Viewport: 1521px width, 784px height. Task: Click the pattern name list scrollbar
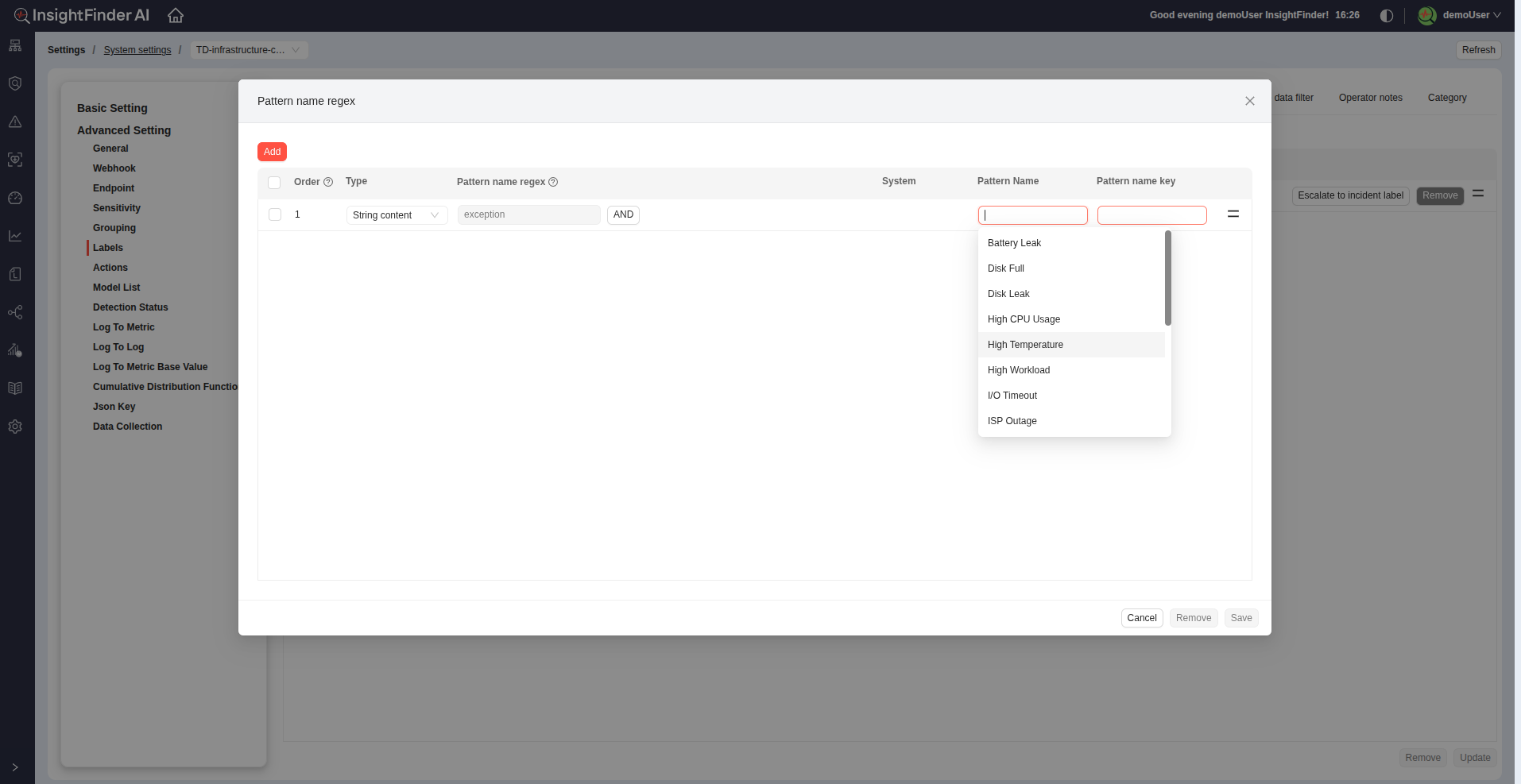pyautogui.click(x=1167, y=278)
